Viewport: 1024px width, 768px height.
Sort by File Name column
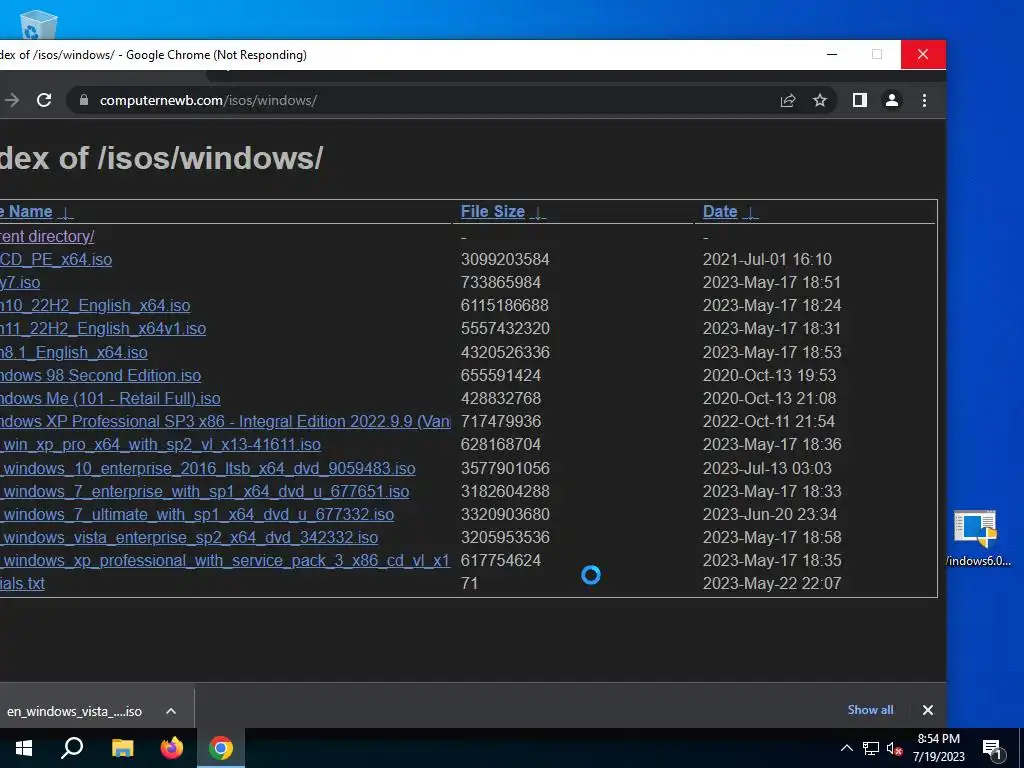26,212
